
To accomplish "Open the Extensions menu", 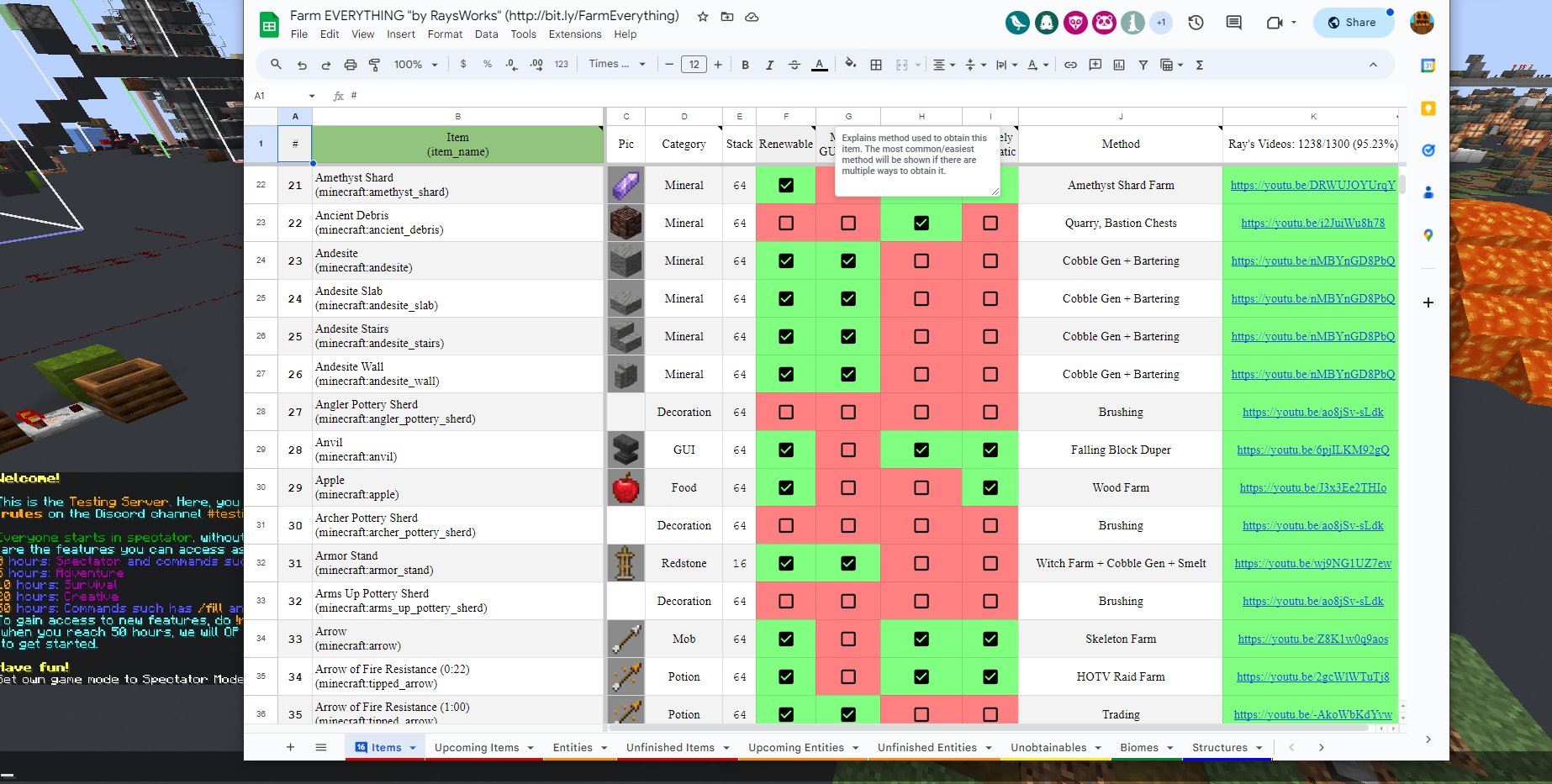I will pos(575,34).
